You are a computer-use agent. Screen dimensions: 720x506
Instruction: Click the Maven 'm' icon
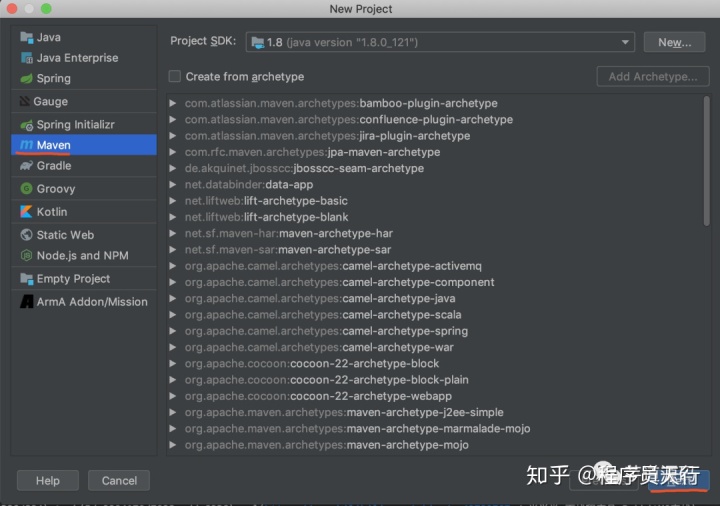coord(27,145)
